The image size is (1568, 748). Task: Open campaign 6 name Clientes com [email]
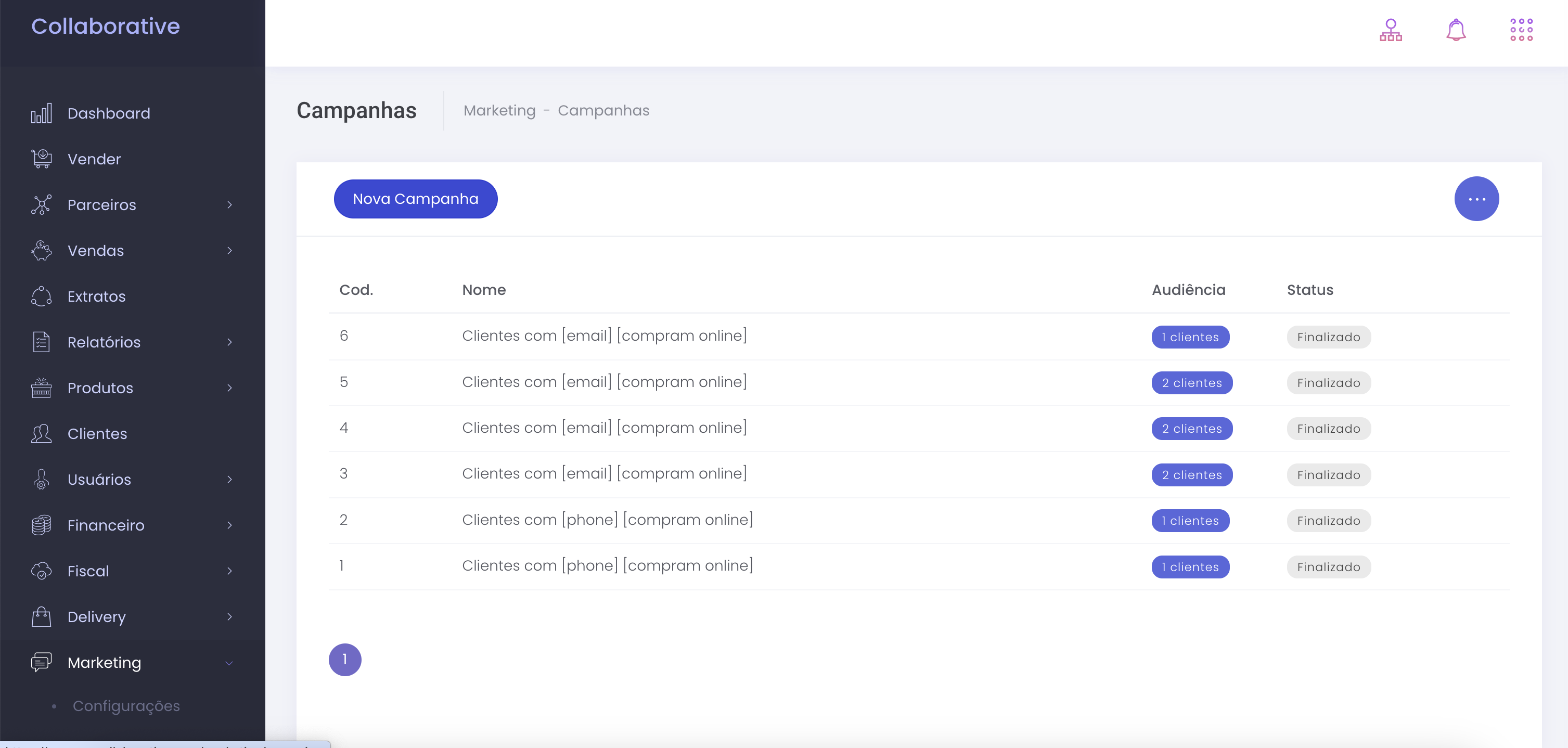coord(605,336)
